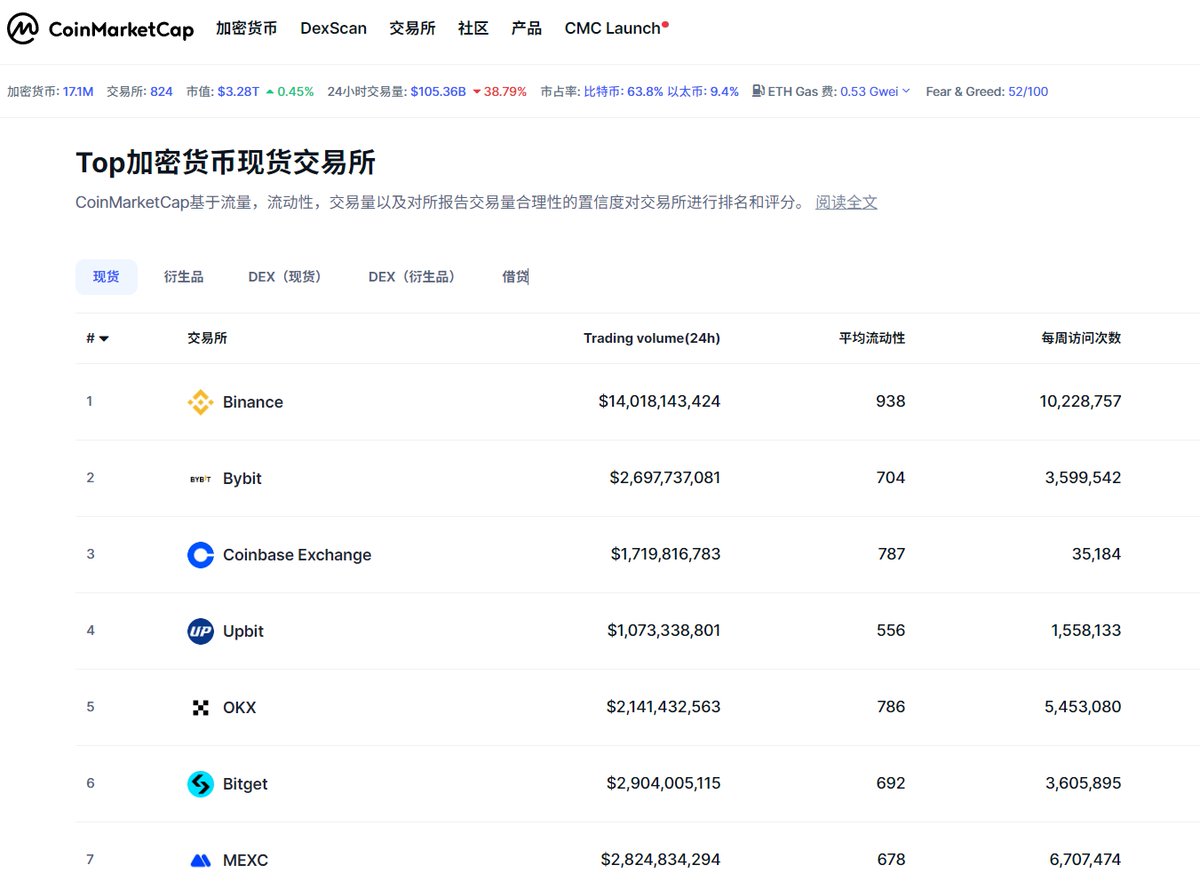The width and height of the screenshot is (1200, 889).
Task: Open the CMC Launch menu item
Action: [616, 28]
